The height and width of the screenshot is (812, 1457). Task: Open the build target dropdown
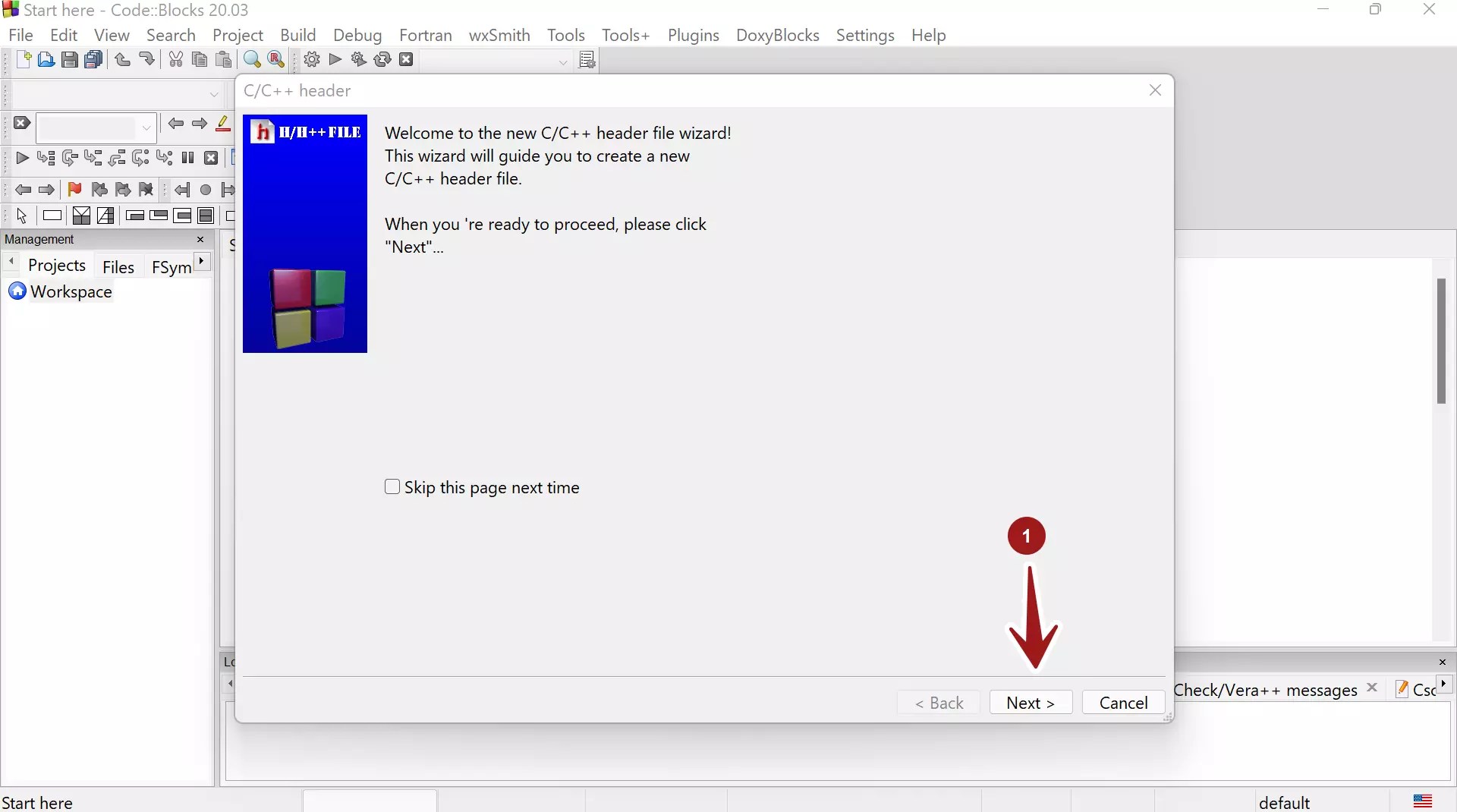coord(562,61)
